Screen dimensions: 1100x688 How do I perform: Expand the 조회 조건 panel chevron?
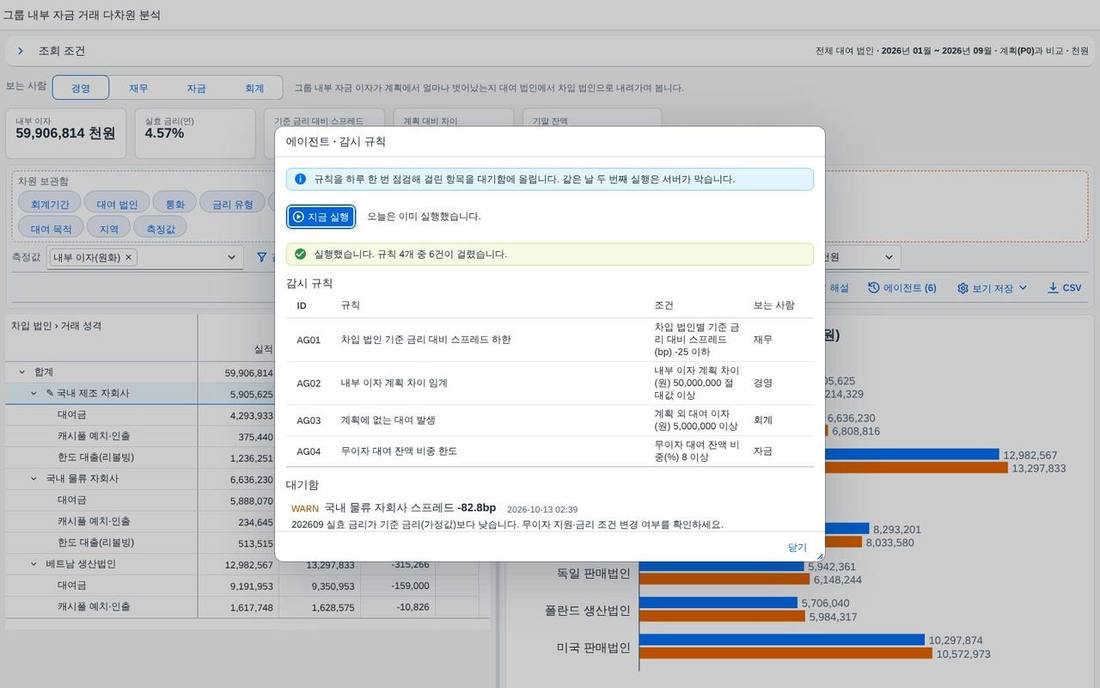20,51
